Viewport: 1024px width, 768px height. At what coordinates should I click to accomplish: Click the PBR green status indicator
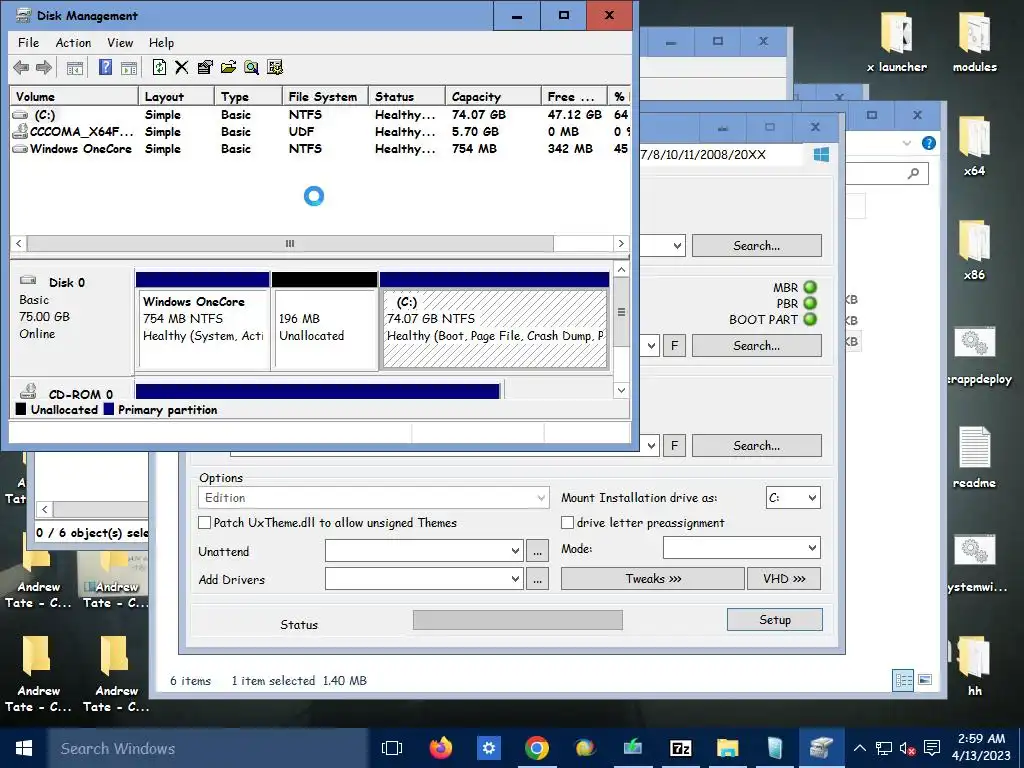tap(810, 304)
